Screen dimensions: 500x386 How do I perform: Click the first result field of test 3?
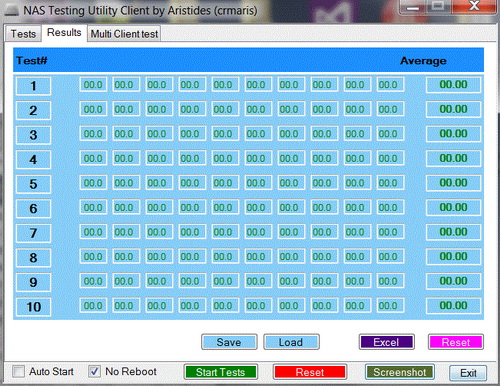click(93, 134)
